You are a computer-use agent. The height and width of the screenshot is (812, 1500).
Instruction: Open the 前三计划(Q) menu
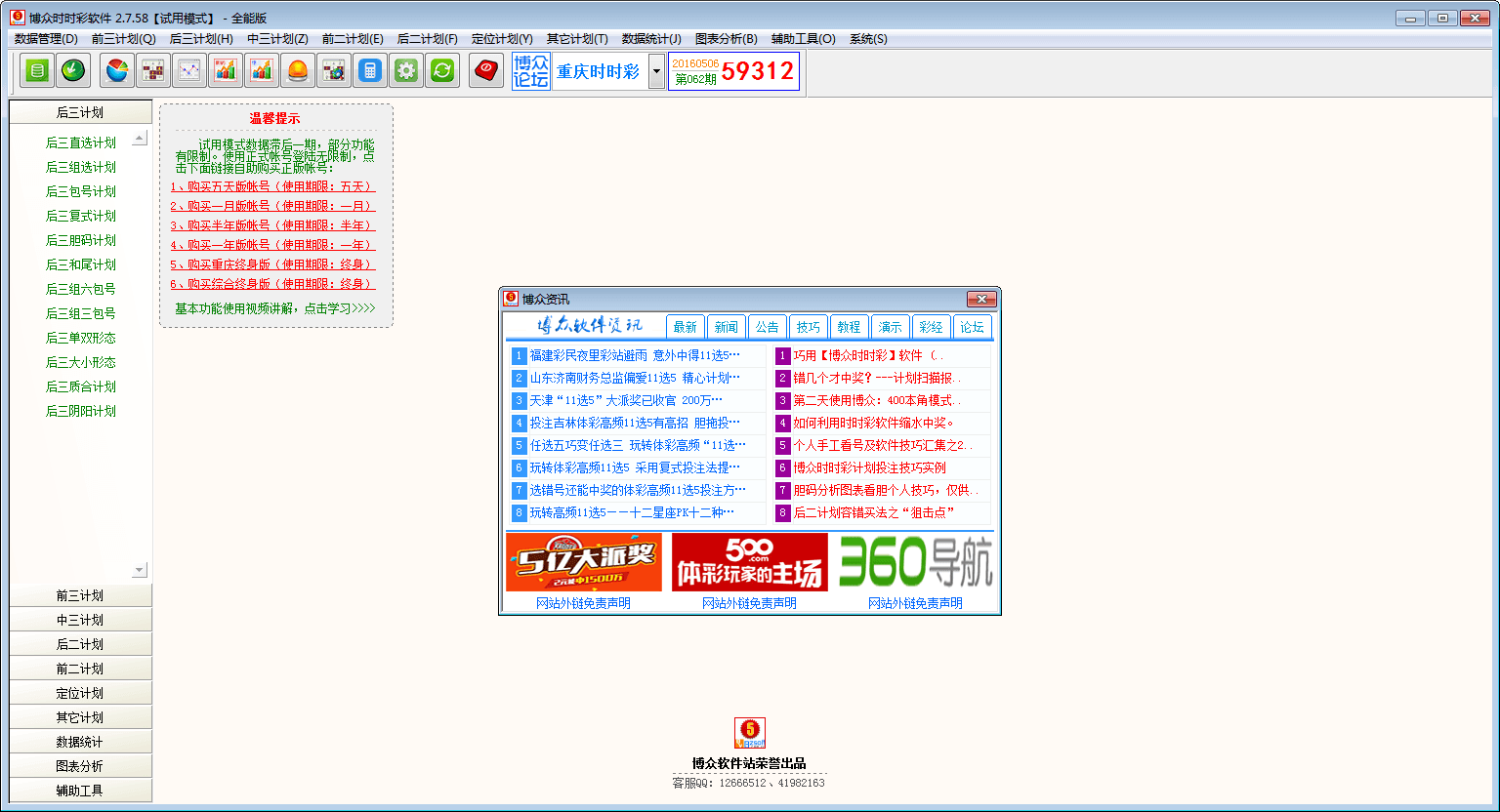click(x=124, y=39)
